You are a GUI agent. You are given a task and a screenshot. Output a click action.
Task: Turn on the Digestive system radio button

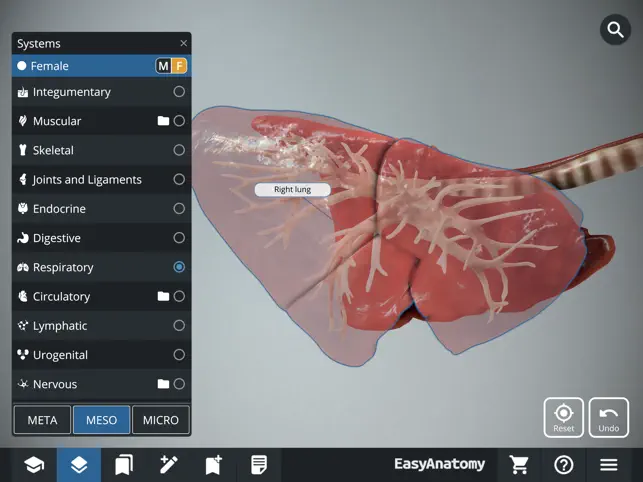[x=179, y=238]
